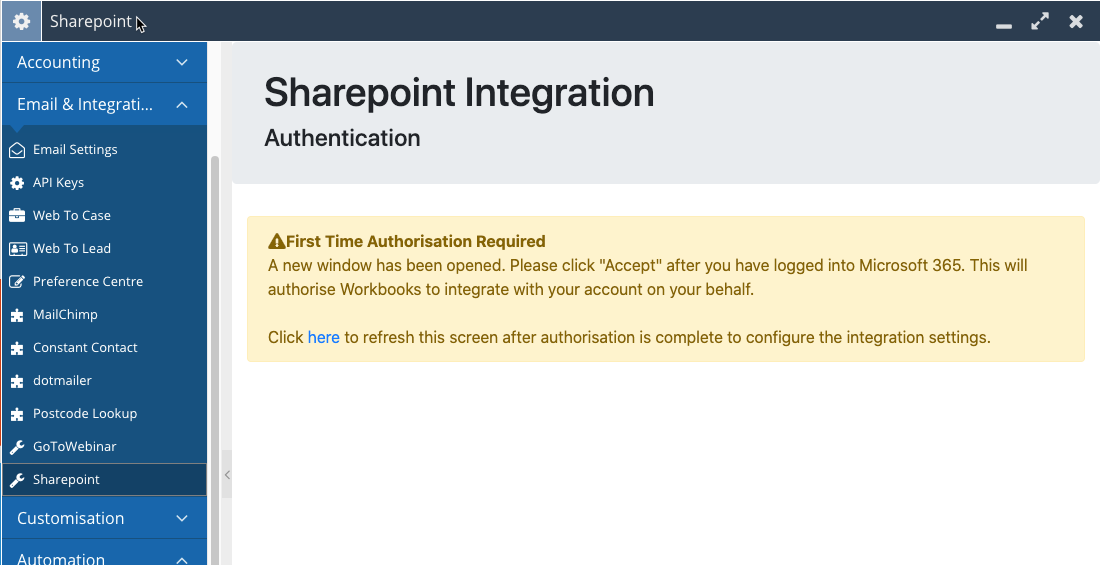The image size is (1101, 565).
Task: Expand the Customisation section
Action: tap(104, 518)
